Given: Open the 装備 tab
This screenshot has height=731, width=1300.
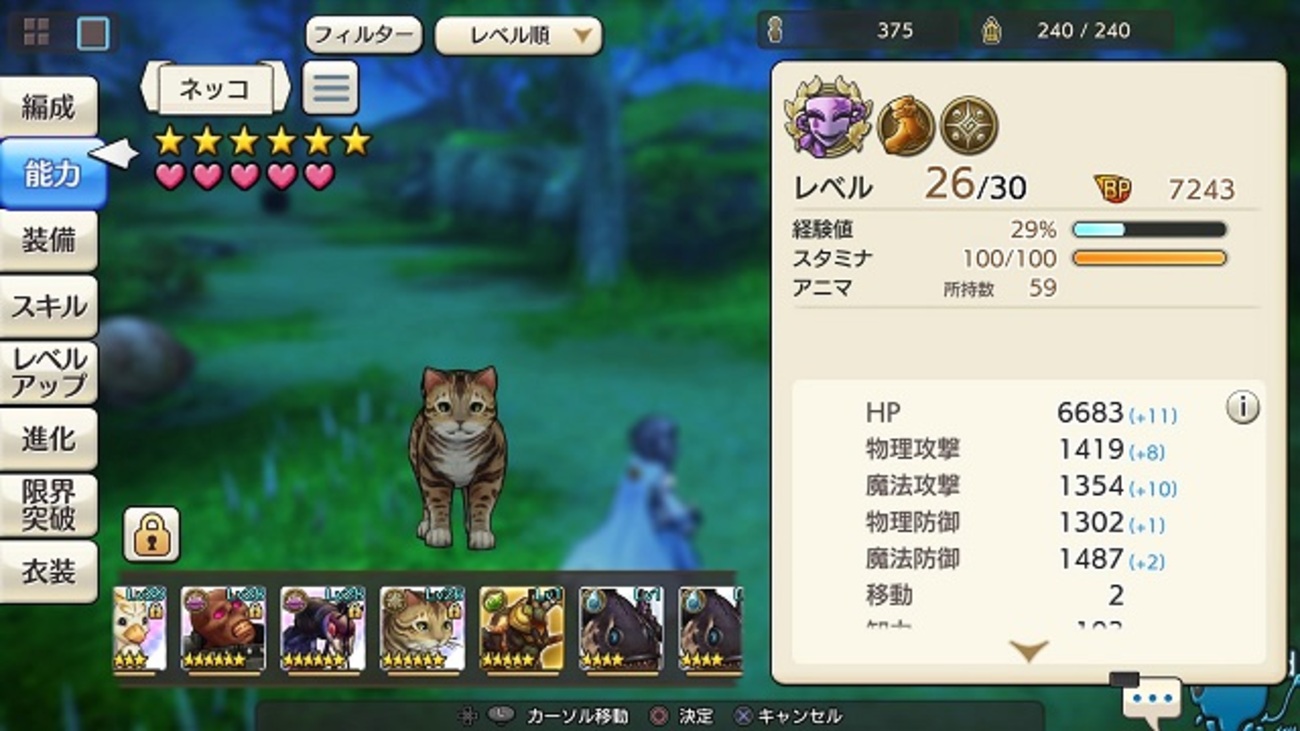Looking at the screenshot, I should (49, 240).
